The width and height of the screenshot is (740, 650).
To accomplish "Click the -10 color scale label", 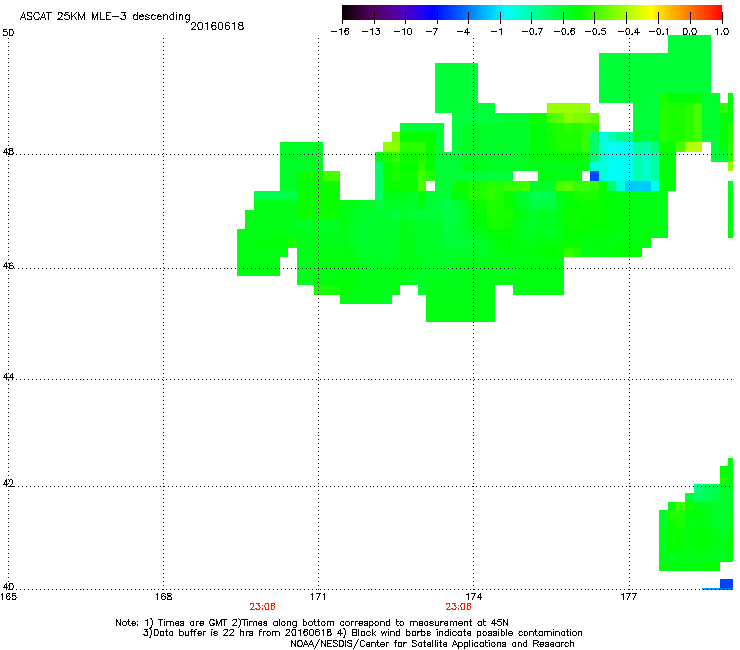I will 403,32.
